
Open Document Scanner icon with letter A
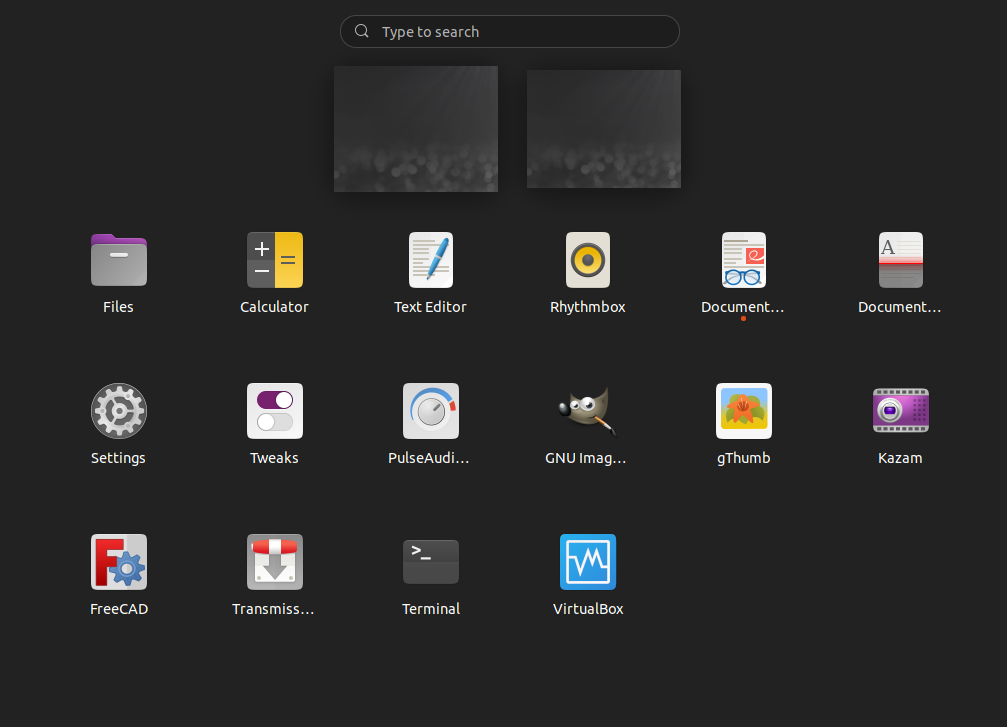[900, 260]
